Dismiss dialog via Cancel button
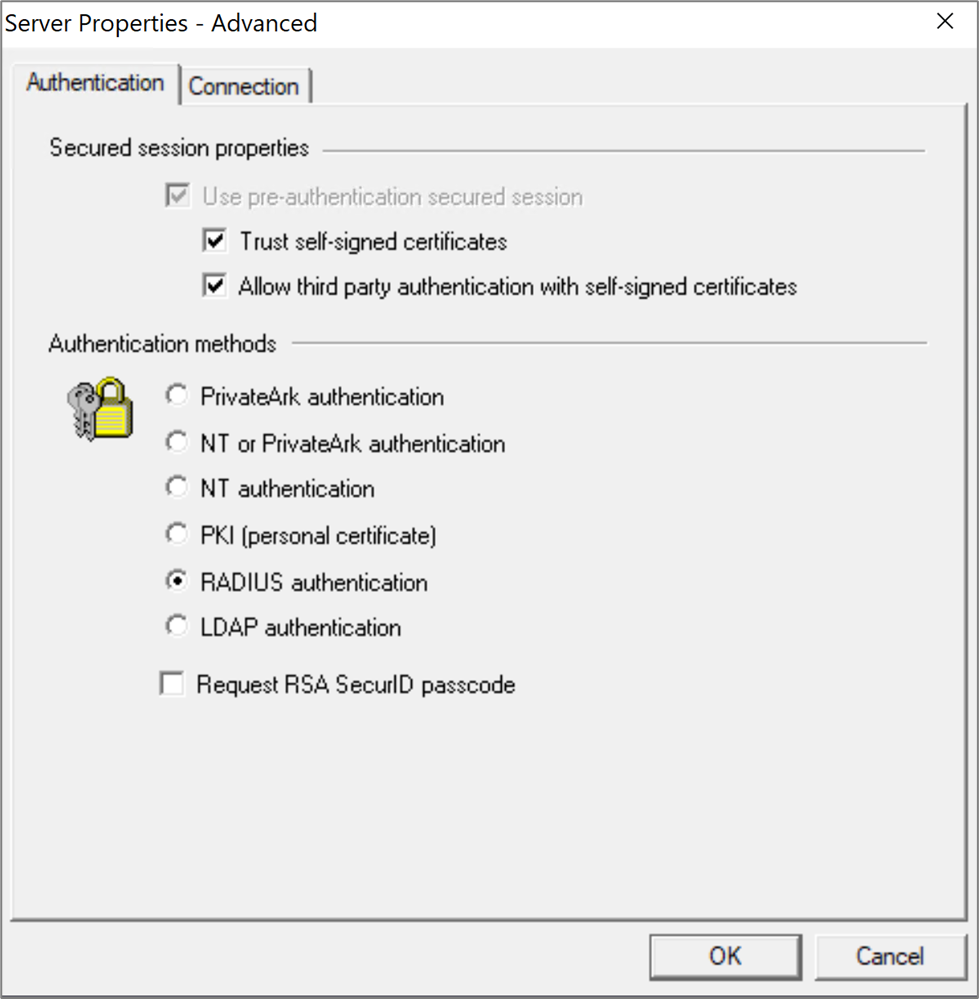The image size is (979, 999). pos(890,956)
